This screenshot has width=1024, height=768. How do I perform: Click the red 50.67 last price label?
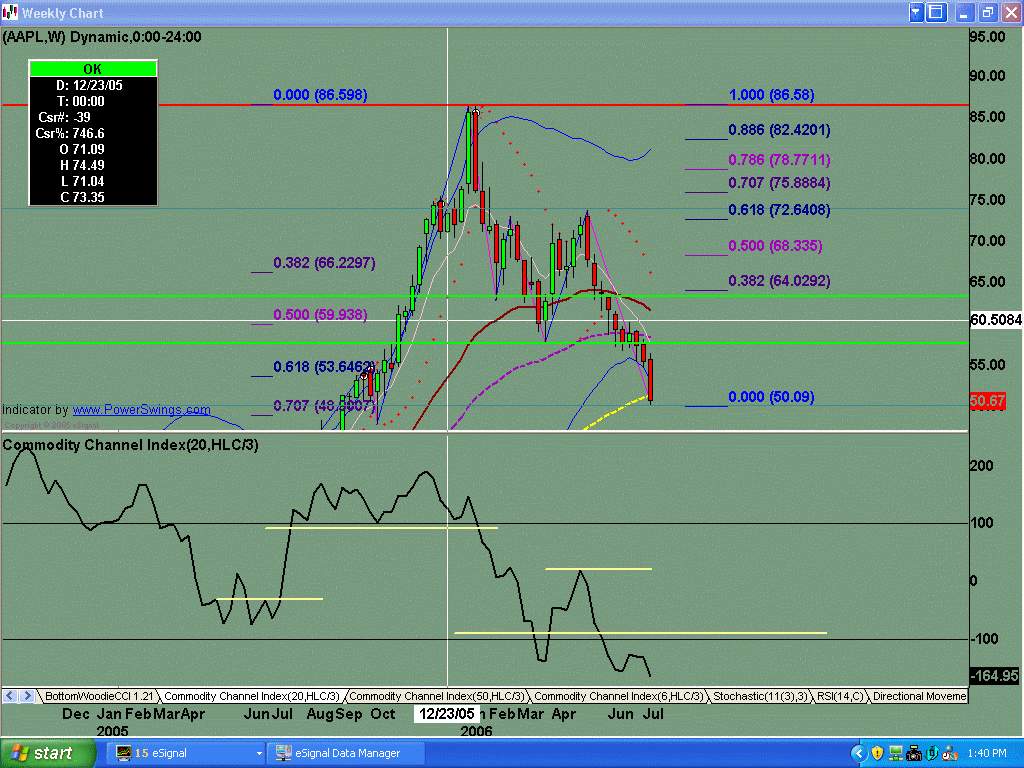tap(987, 400)
